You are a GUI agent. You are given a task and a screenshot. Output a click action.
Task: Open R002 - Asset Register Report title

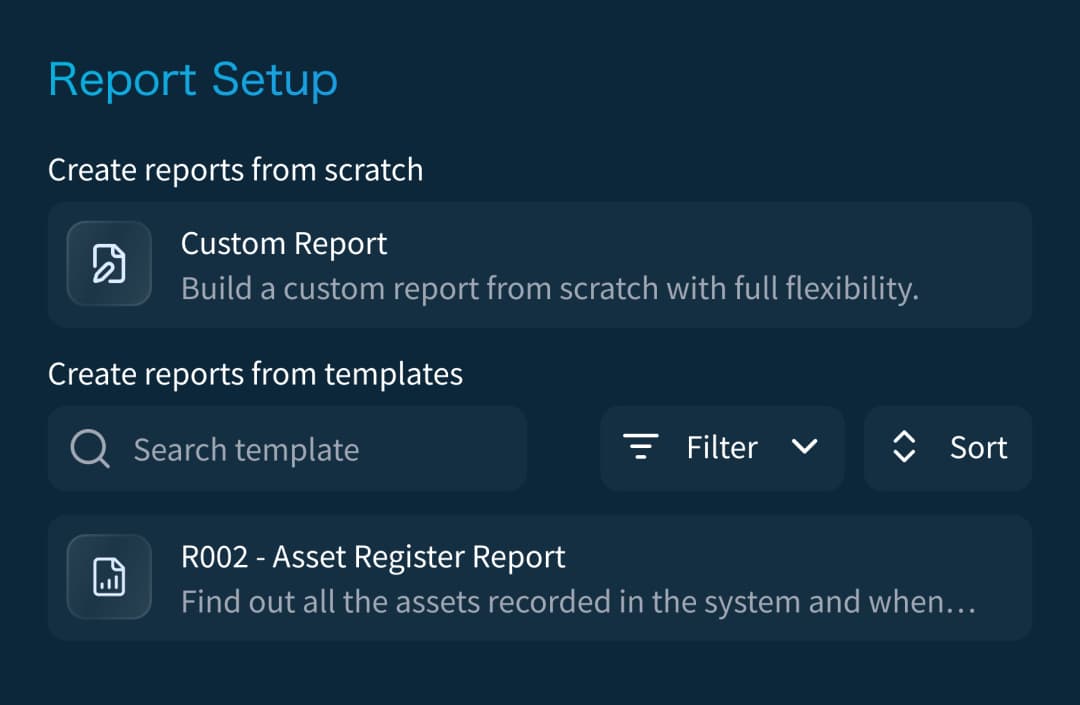(x=373, y=557)
